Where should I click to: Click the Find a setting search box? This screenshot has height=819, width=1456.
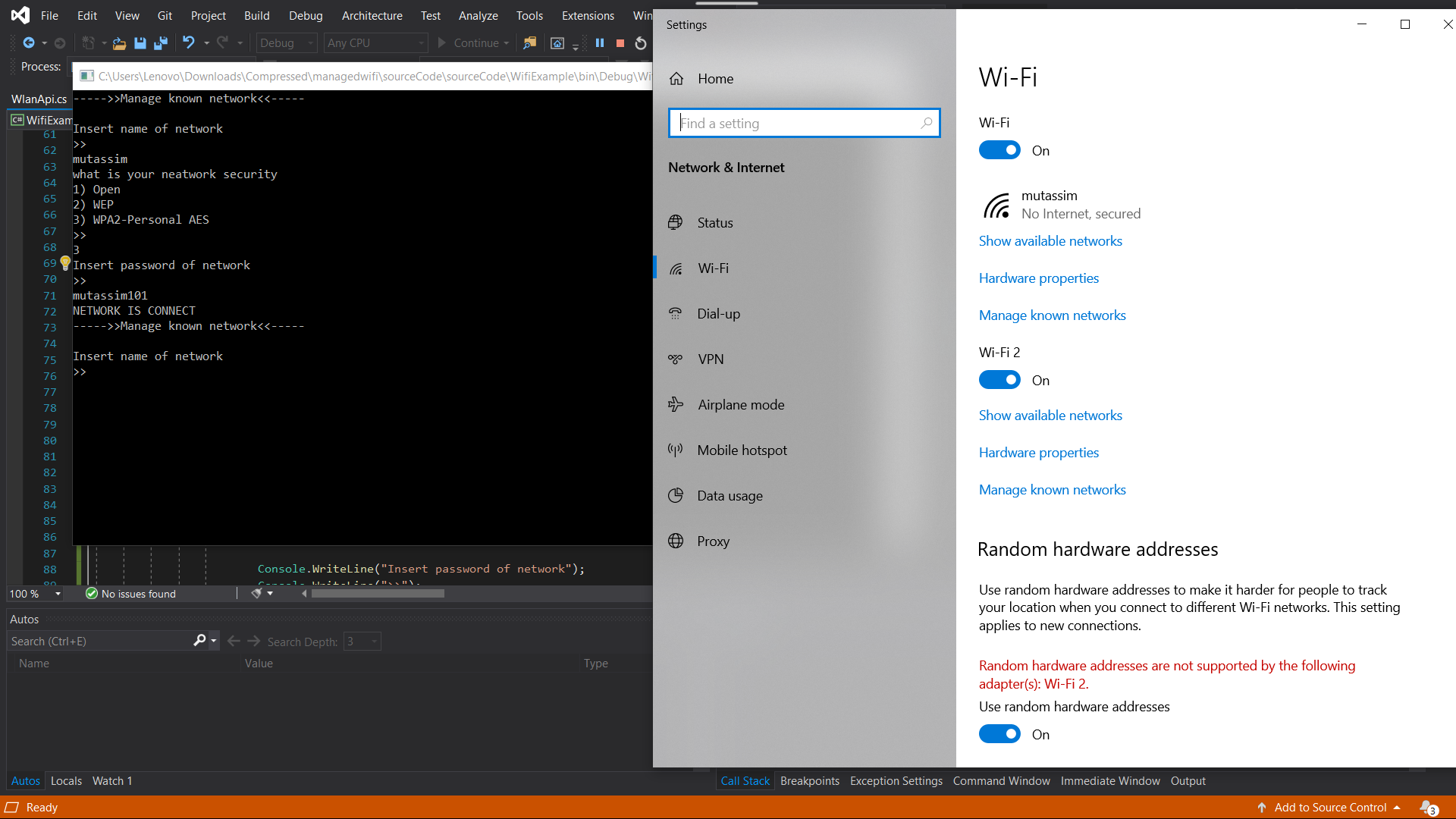804,123
